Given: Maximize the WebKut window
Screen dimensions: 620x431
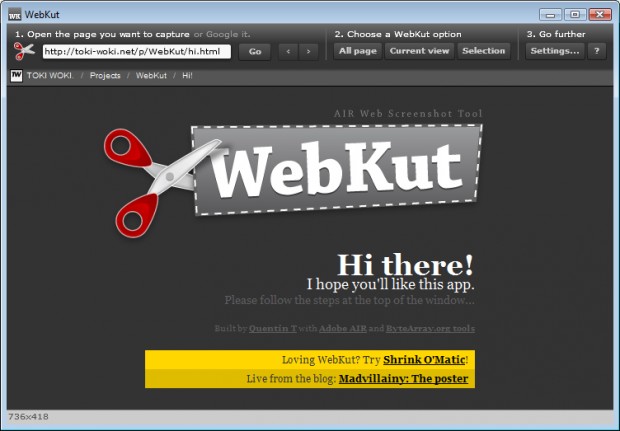Looking at the screenshot, I should pyautogui.click(x=575, y=15).
